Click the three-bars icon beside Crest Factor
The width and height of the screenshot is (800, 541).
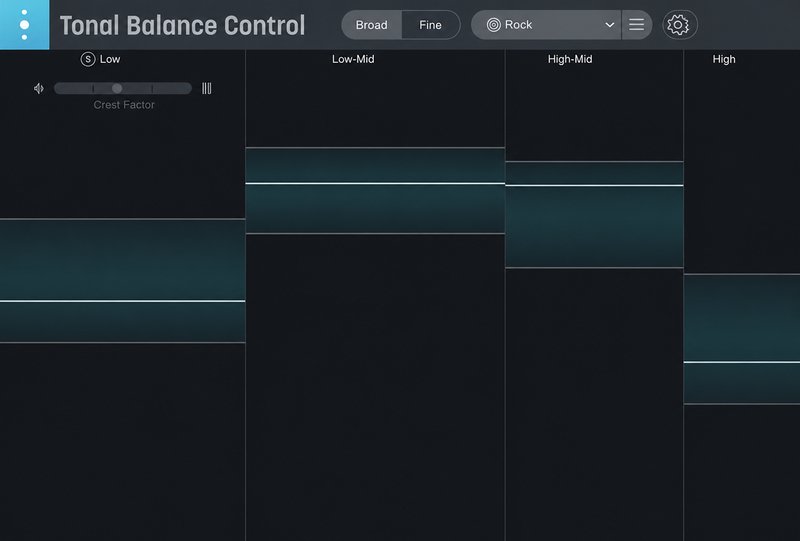click(x=207, y=88)
